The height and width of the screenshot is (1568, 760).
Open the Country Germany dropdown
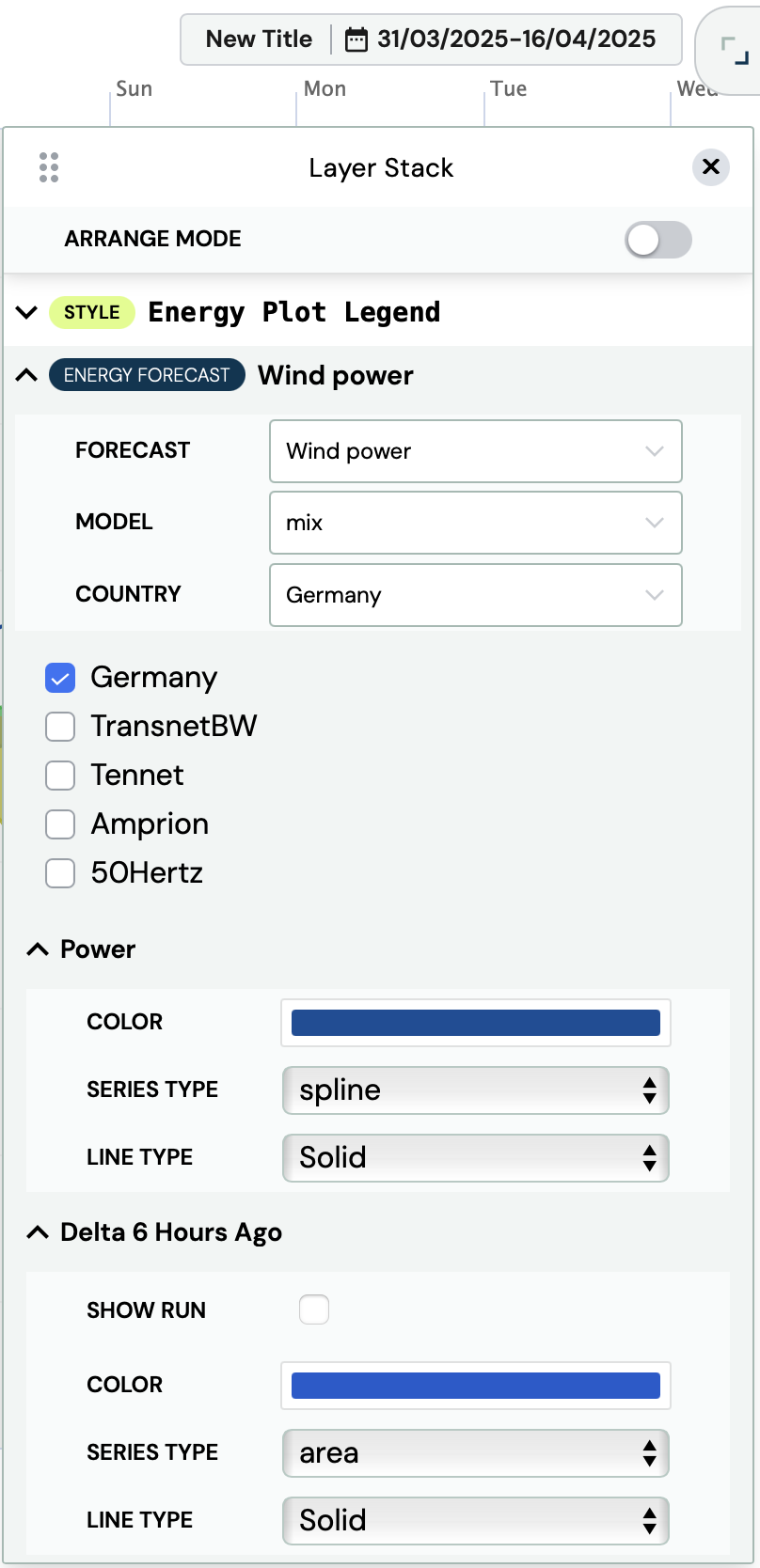click(476, 595)
